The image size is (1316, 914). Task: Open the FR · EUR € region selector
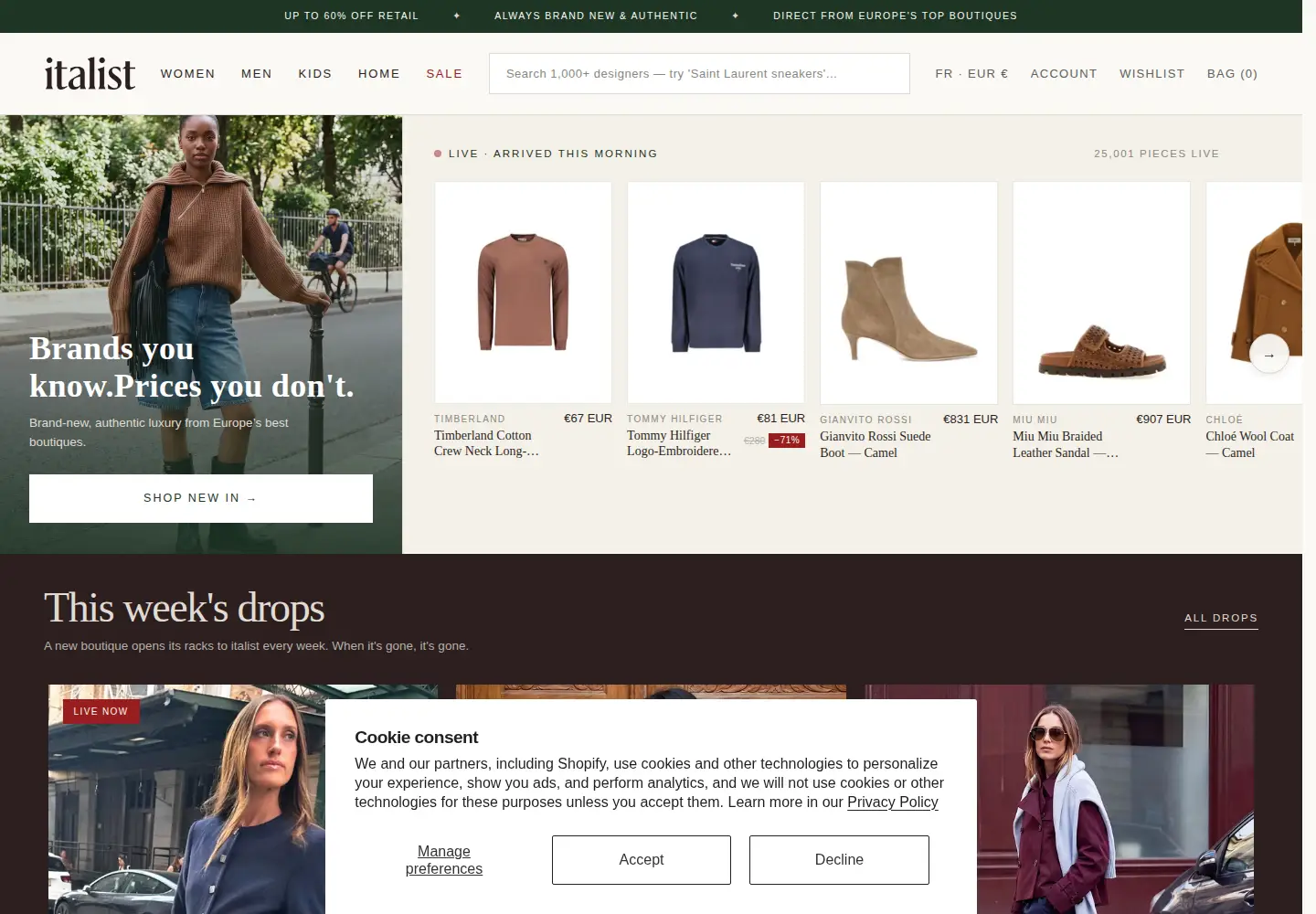pyautogui.click(x=971, y=73)
